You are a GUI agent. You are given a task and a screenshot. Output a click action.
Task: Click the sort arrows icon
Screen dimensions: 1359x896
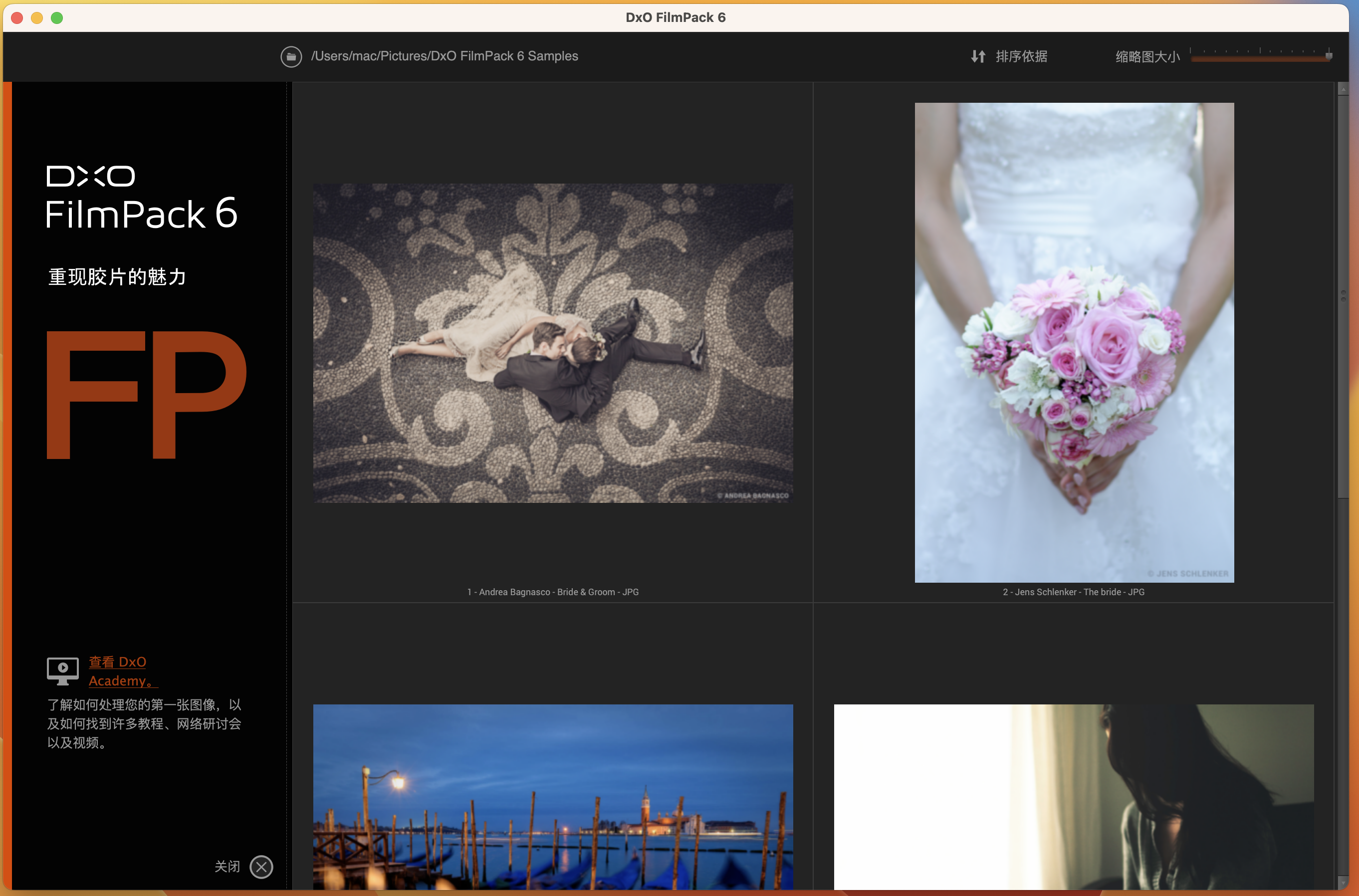click(978, 56)
